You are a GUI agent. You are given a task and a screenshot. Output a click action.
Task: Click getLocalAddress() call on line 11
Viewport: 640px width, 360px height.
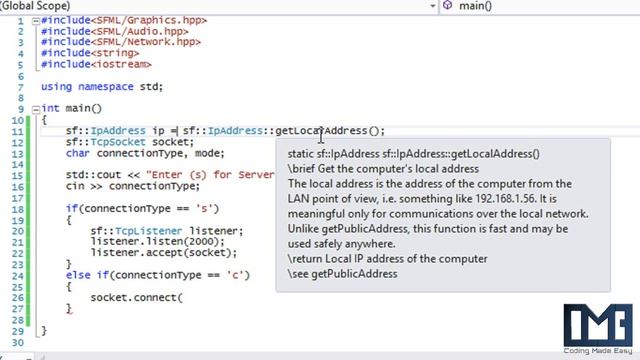(x=330, y=131)
